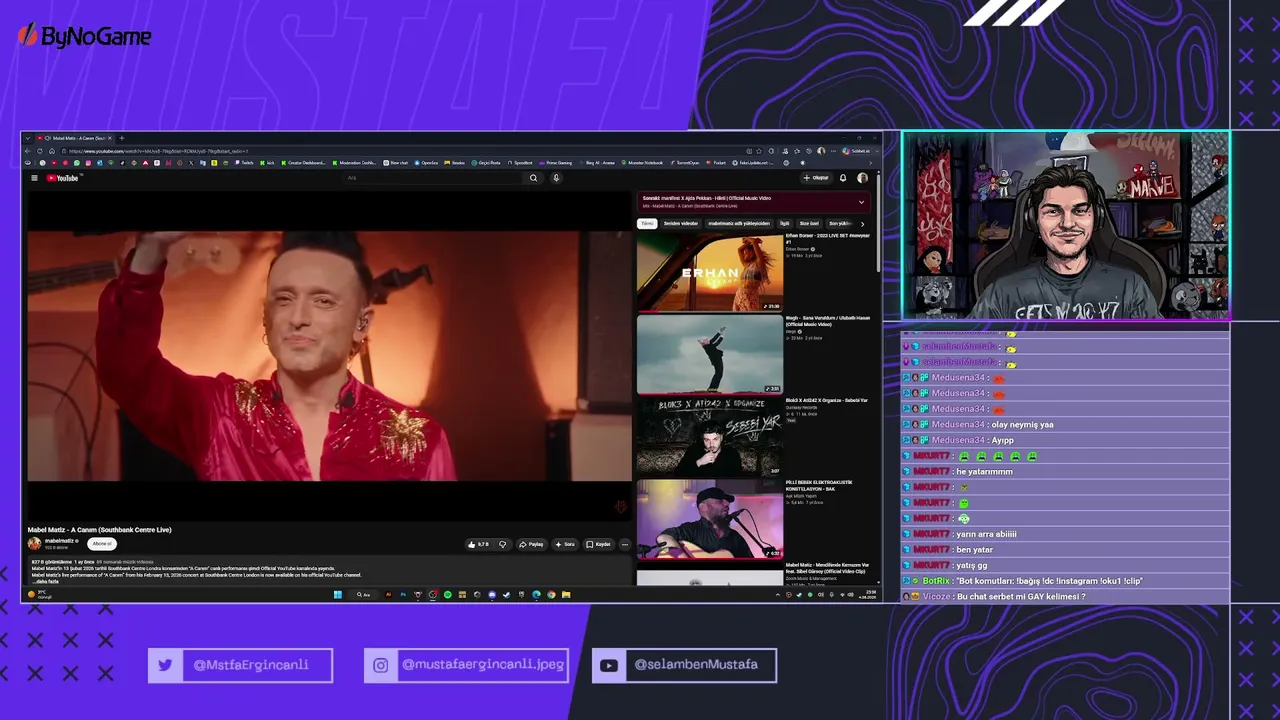This screenshot has height=720, width=1280.
Task: Open the 'Sana Vuruldum' video title
Action: click(x=828, y=320)
